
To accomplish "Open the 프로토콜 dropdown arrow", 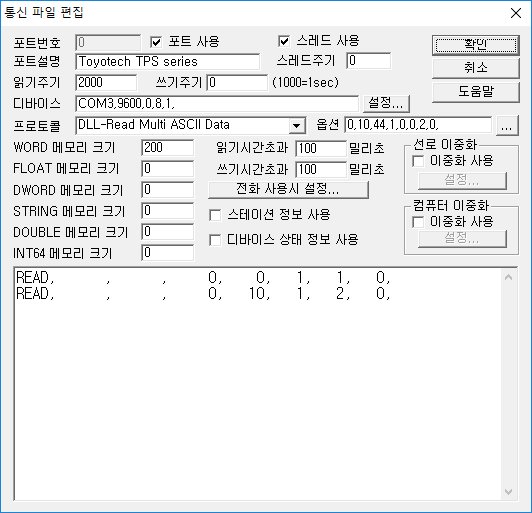I will tap(297, 126).
